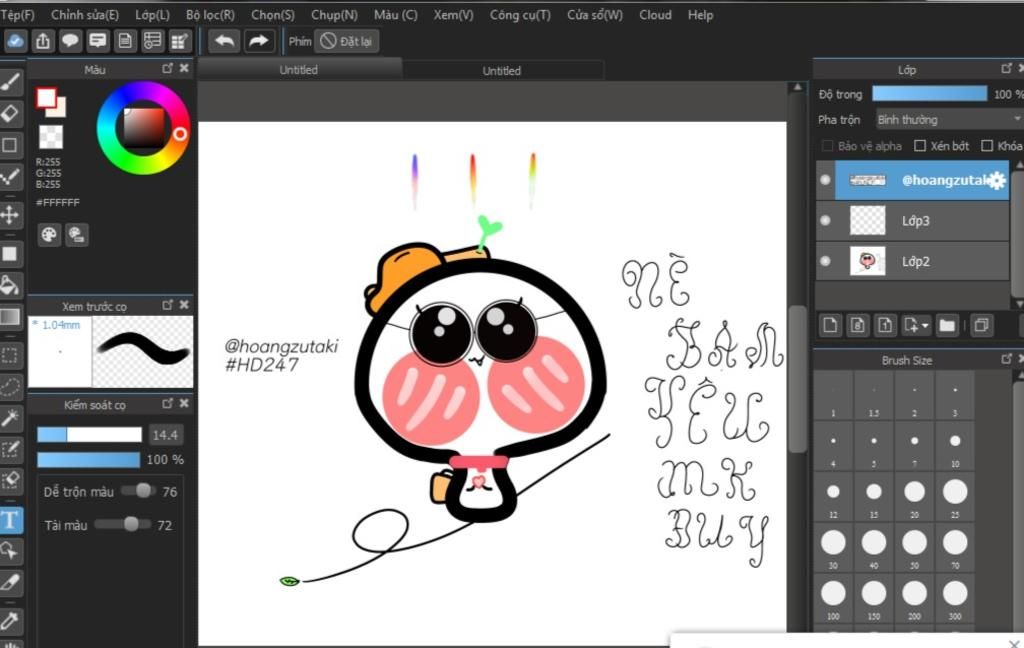Open the Lớp(L) menu
Image resolution: width=1024 pixels, height=648 pixels.
click(152, 14)
